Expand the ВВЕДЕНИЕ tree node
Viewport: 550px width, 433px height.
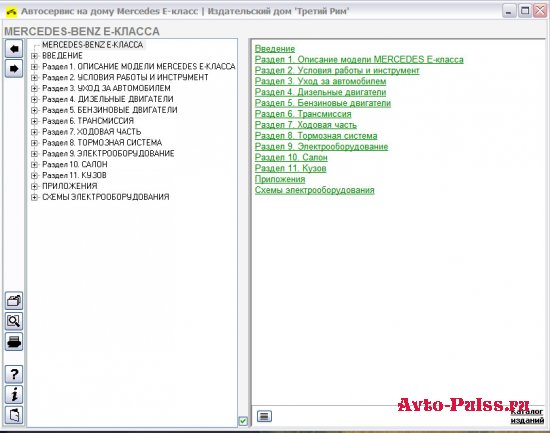point(34,56)
